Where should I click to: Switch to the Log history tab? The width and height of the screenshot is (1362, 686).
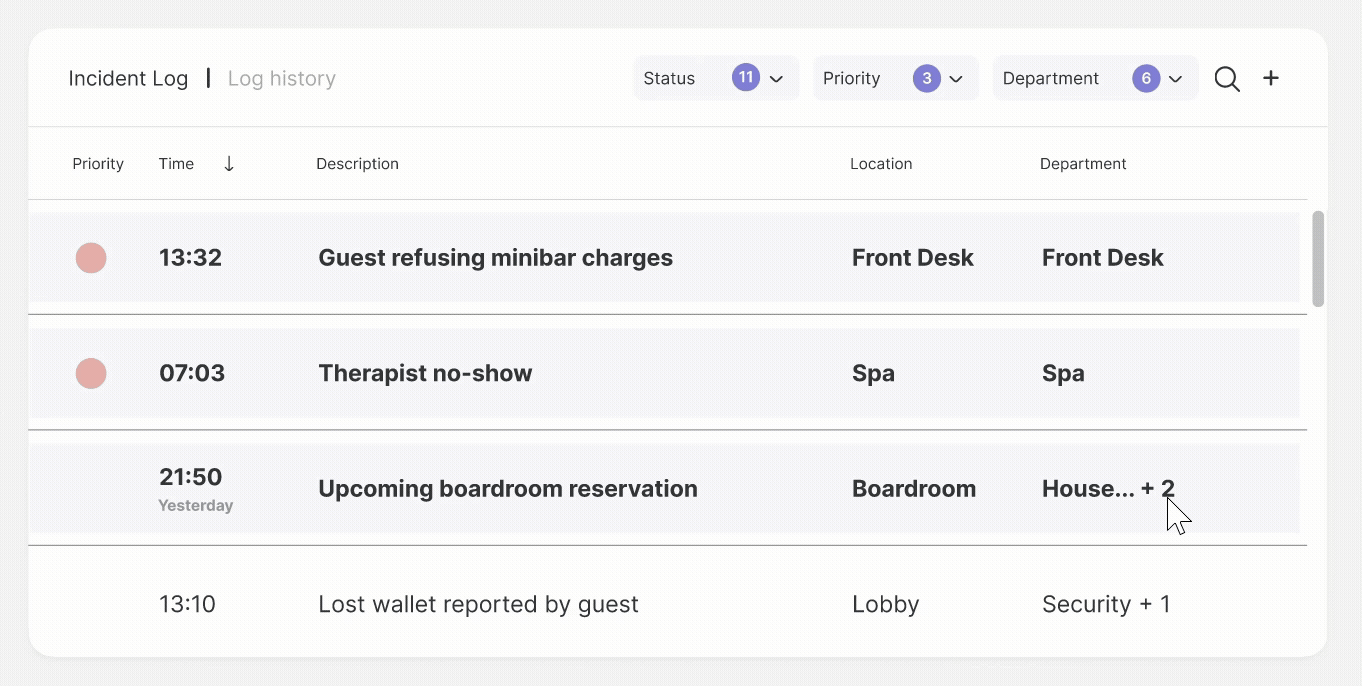point(281,79)
